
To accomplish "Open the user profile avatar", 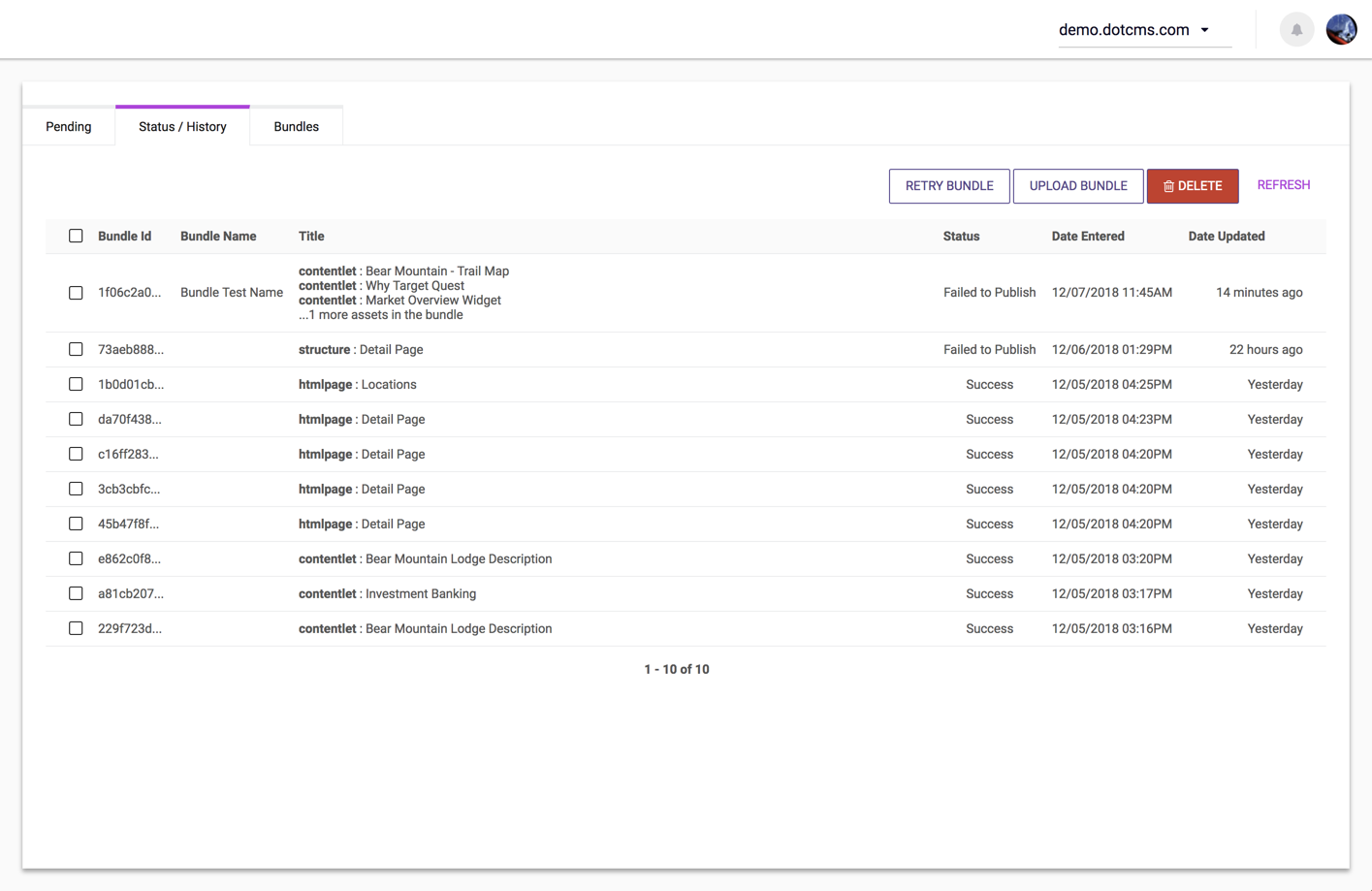I will pos(1341,30).
